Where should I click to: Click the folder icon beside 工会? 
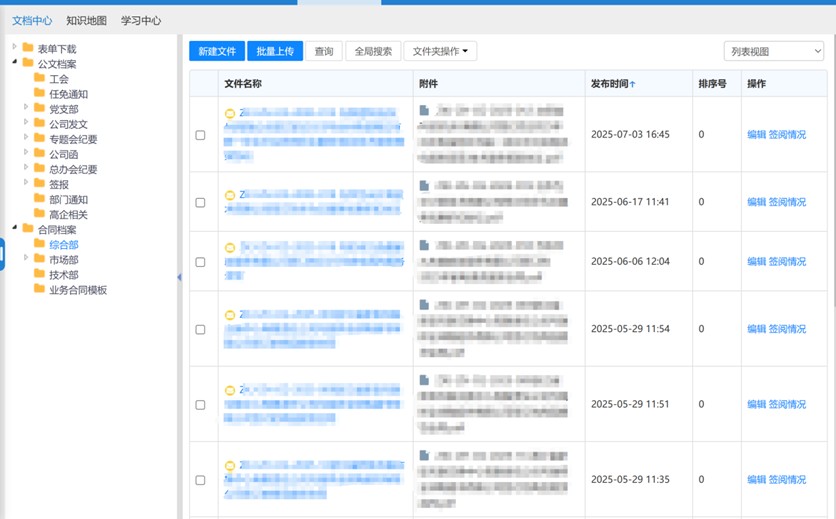pos(39,79)
